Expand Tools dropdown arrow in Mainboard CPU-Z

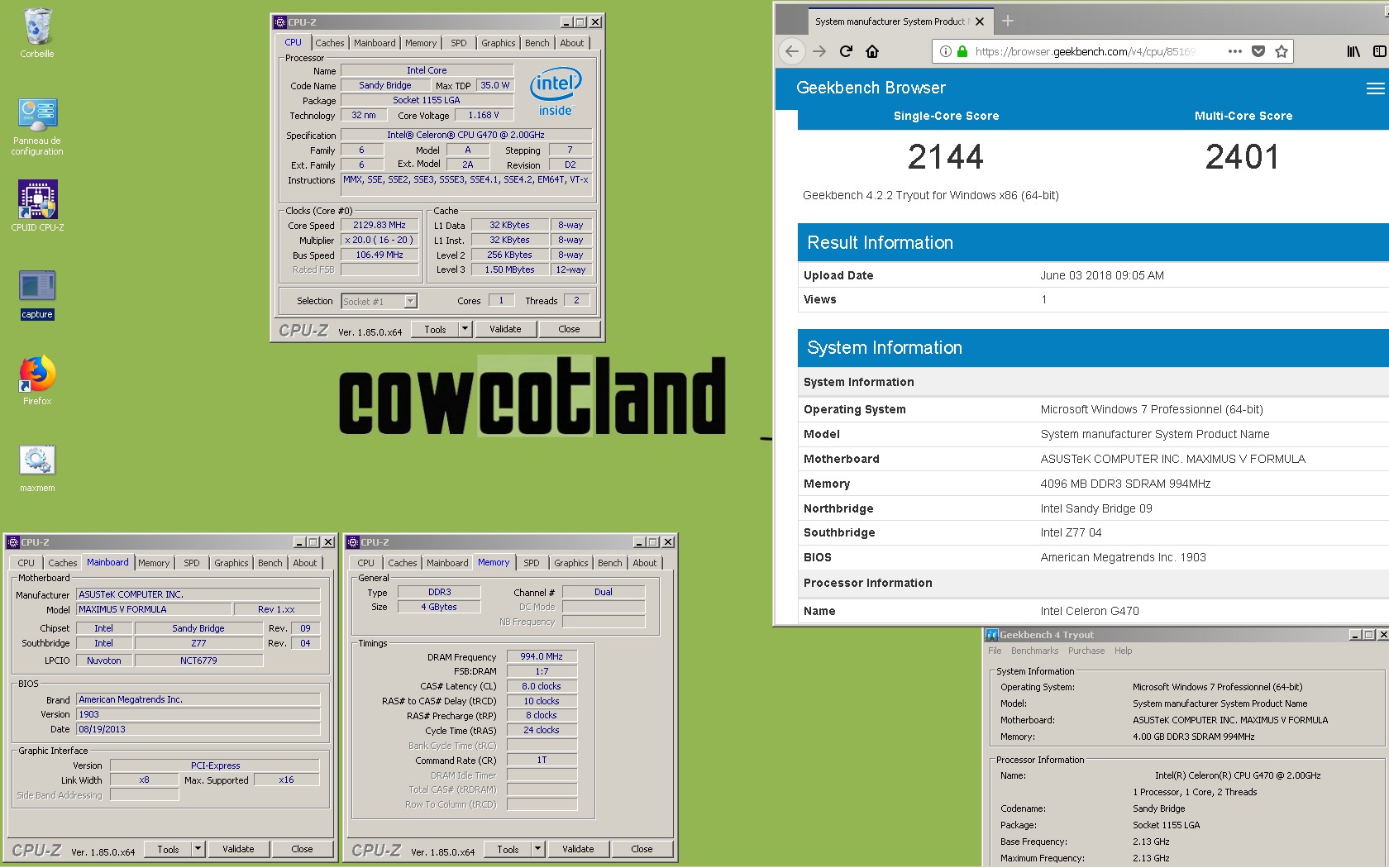click(x=198, y=849)
